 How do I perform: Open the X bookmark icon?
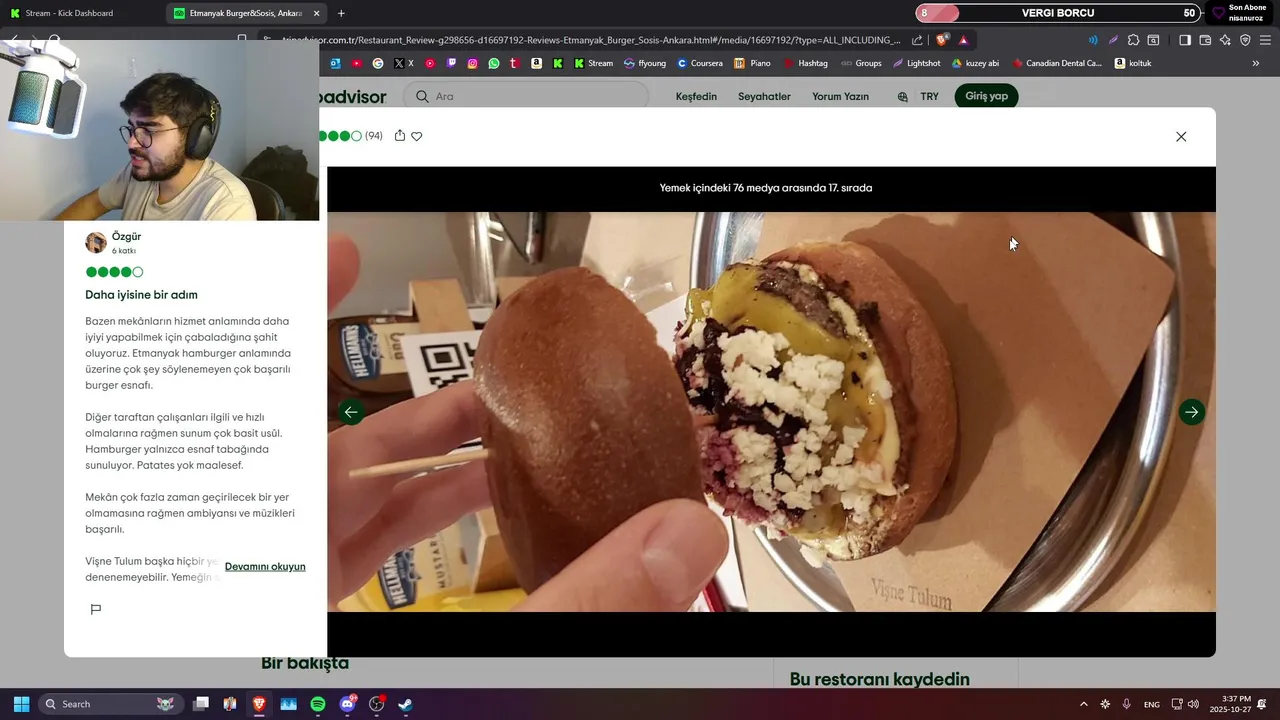403,63
